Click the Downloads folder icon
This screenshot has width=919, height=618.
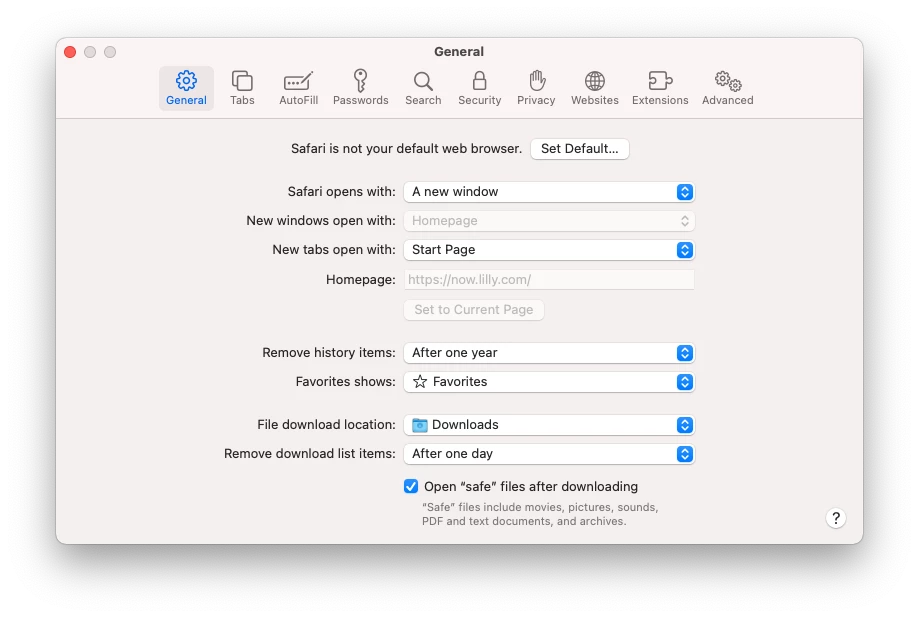point(420,425)
